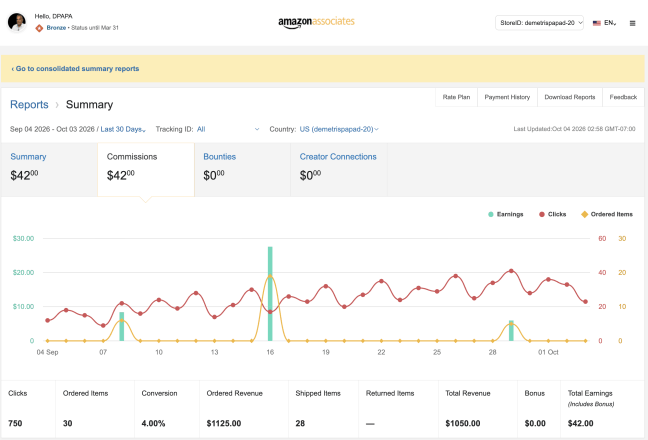This screenshot has width=648, height=440.
Task: Select the Summary earnings tab
Action: point(49,169)
